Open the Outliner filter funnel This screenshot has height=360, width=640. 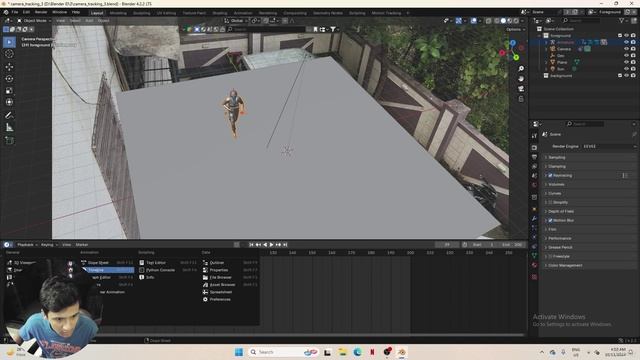click(x=622, y=20)
